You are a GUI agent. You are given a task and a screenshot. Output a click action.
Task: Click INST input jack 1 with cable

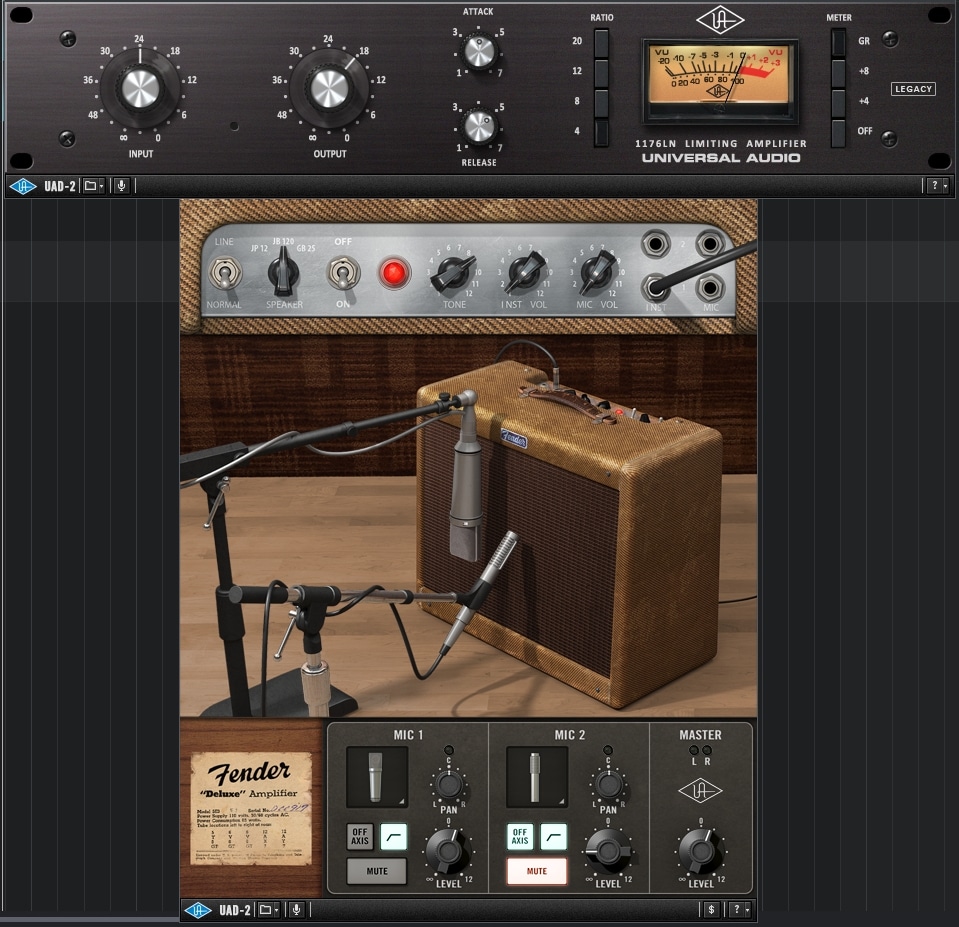tap(655, 286)
